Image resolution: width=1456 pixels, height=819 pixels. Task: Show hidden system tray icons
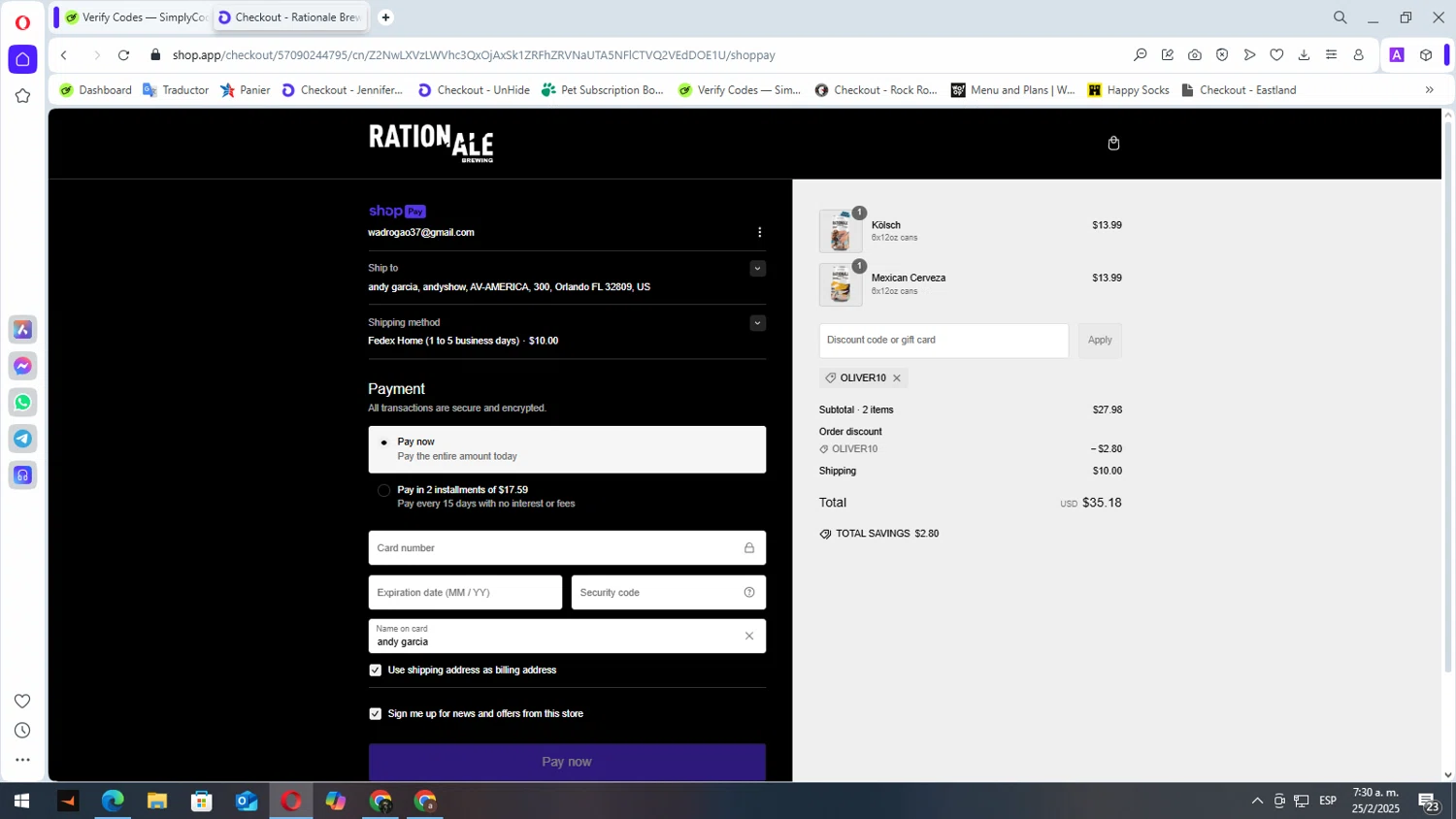pos(1257,802)
